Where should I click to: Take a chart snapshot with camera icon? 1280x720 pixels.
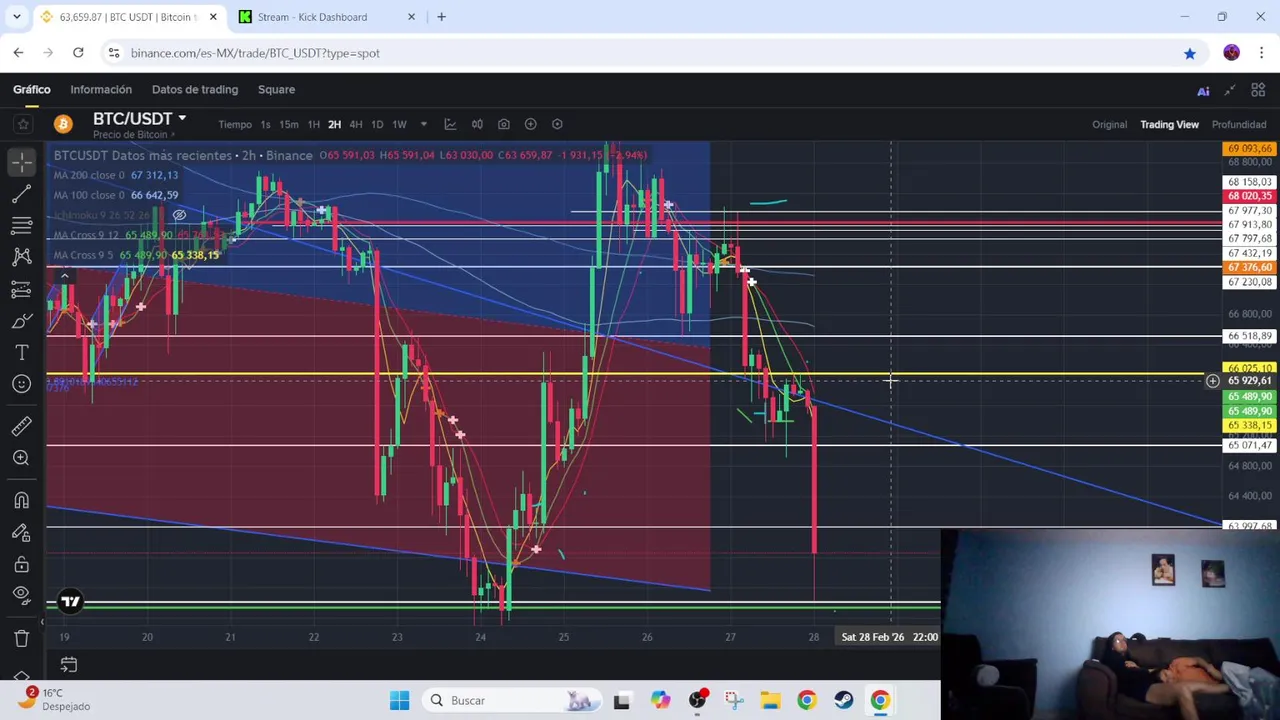click(x=504, y=124)
